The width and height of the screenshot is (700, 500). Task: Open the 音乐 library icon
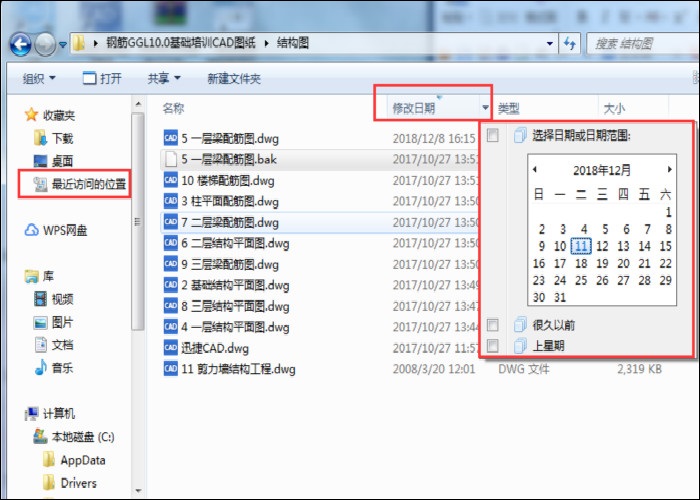tap(41, 367)
